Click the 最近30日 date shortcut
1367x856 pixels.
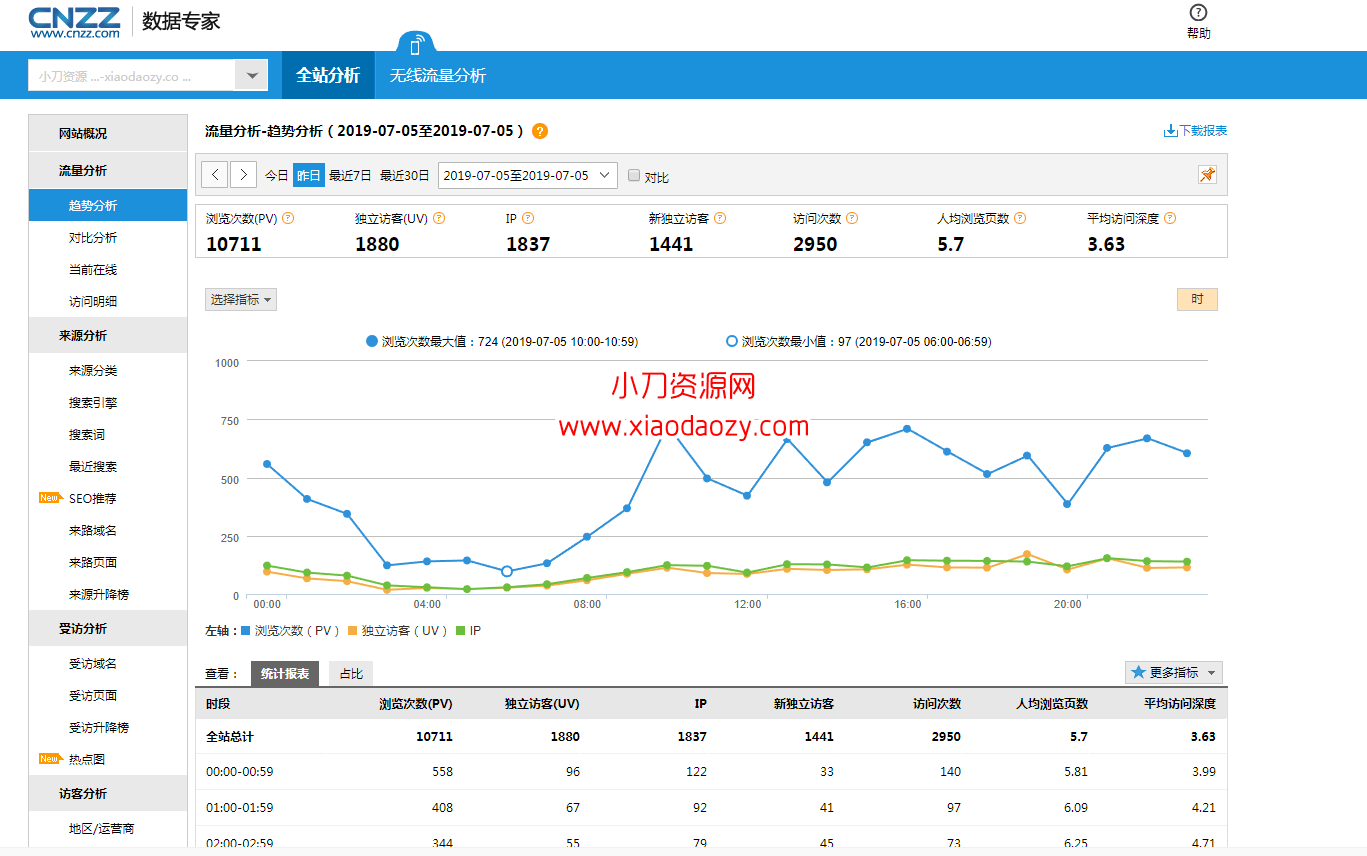pos(405,175)
